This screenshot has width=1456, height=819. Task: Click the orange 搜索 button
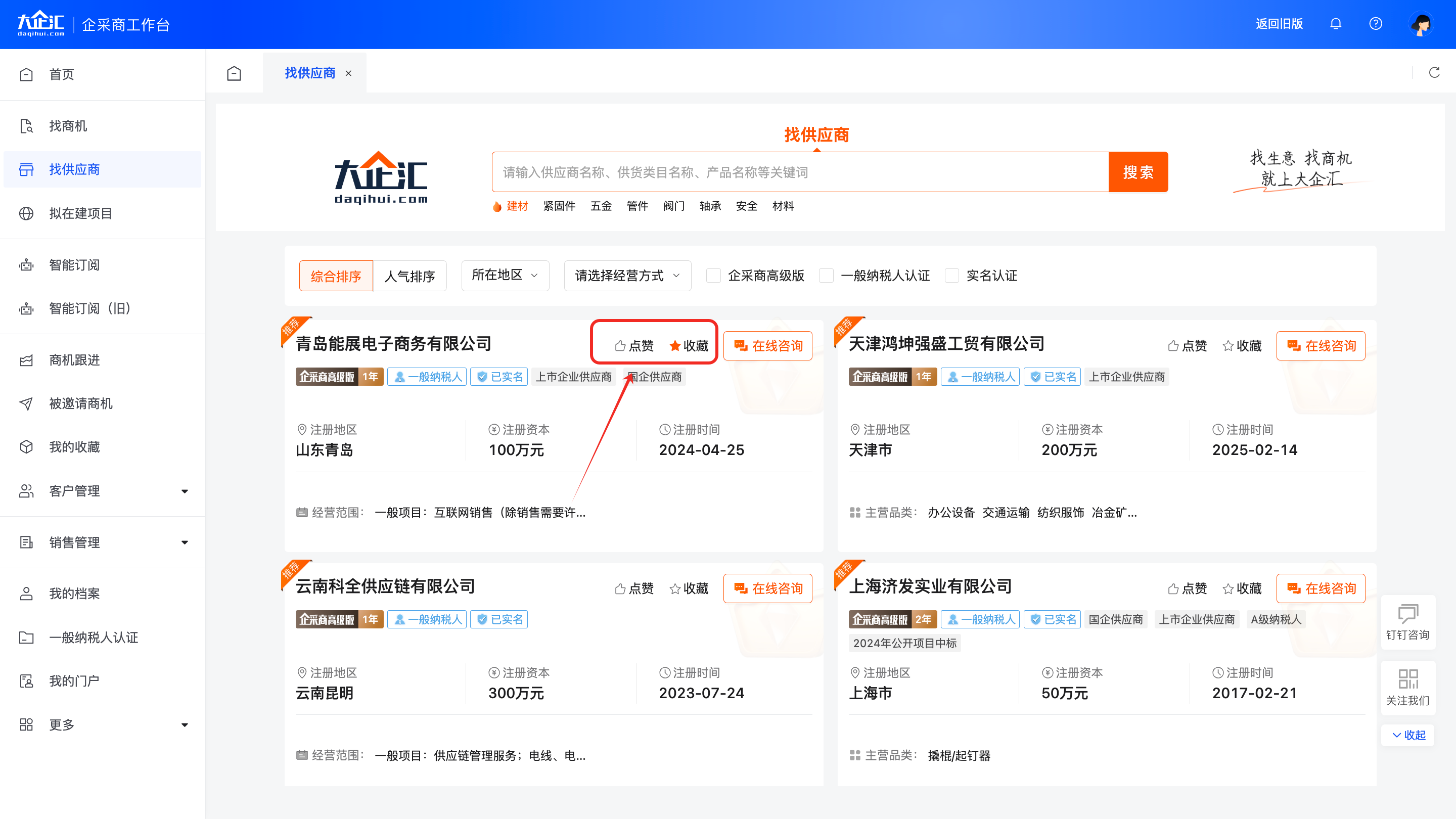[1138, 172]
